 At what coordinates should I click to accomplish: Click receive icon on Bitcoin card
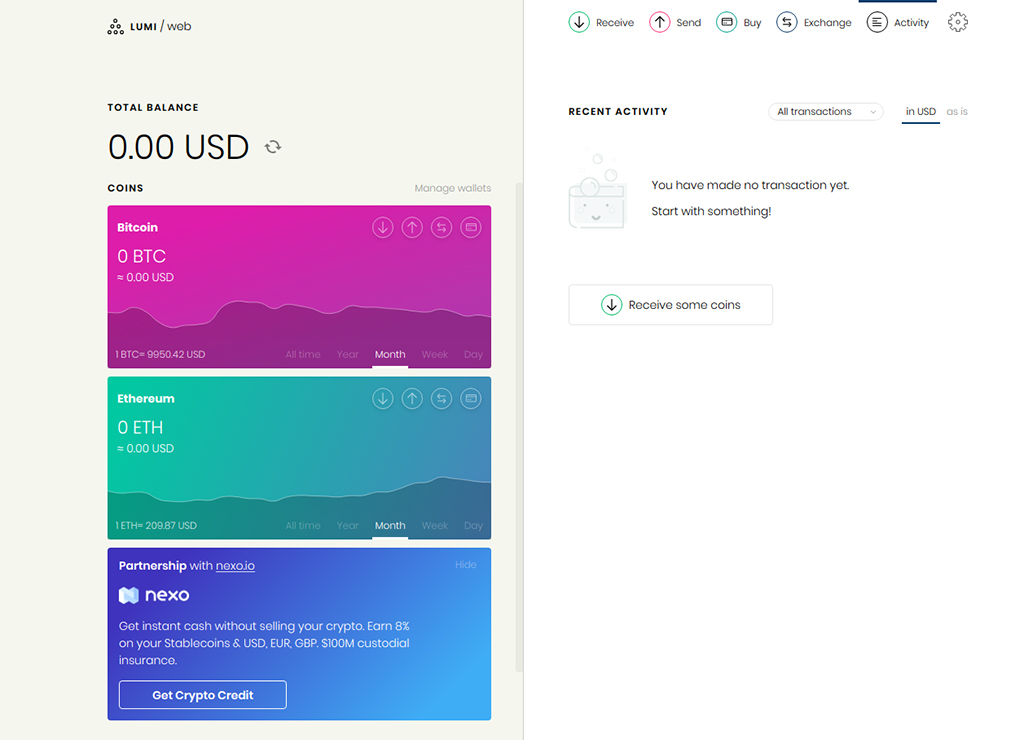coord(383,227)
